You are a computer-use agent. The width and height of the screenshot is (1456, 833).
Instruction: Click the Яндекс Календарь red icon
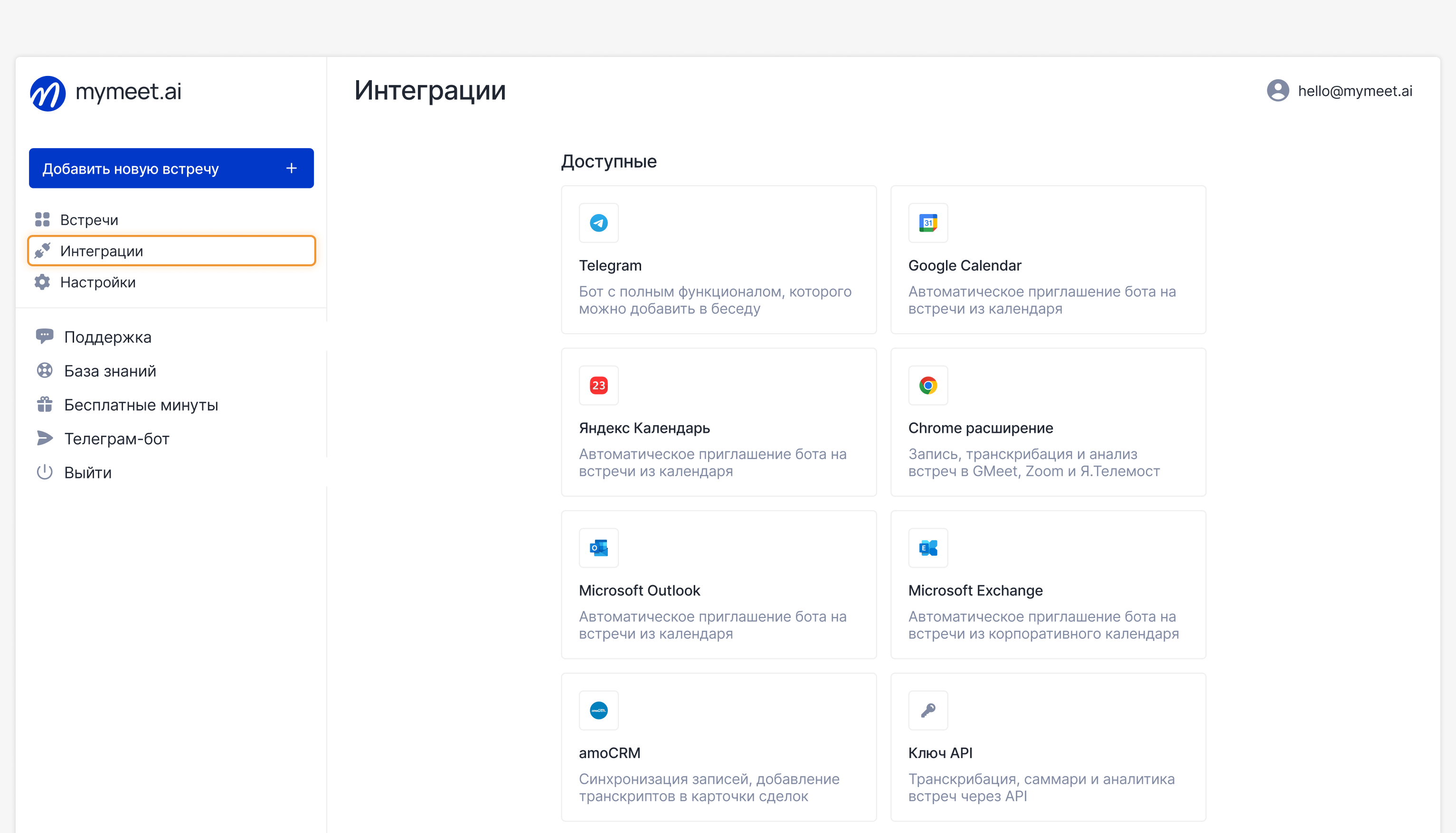pos(599,385)
